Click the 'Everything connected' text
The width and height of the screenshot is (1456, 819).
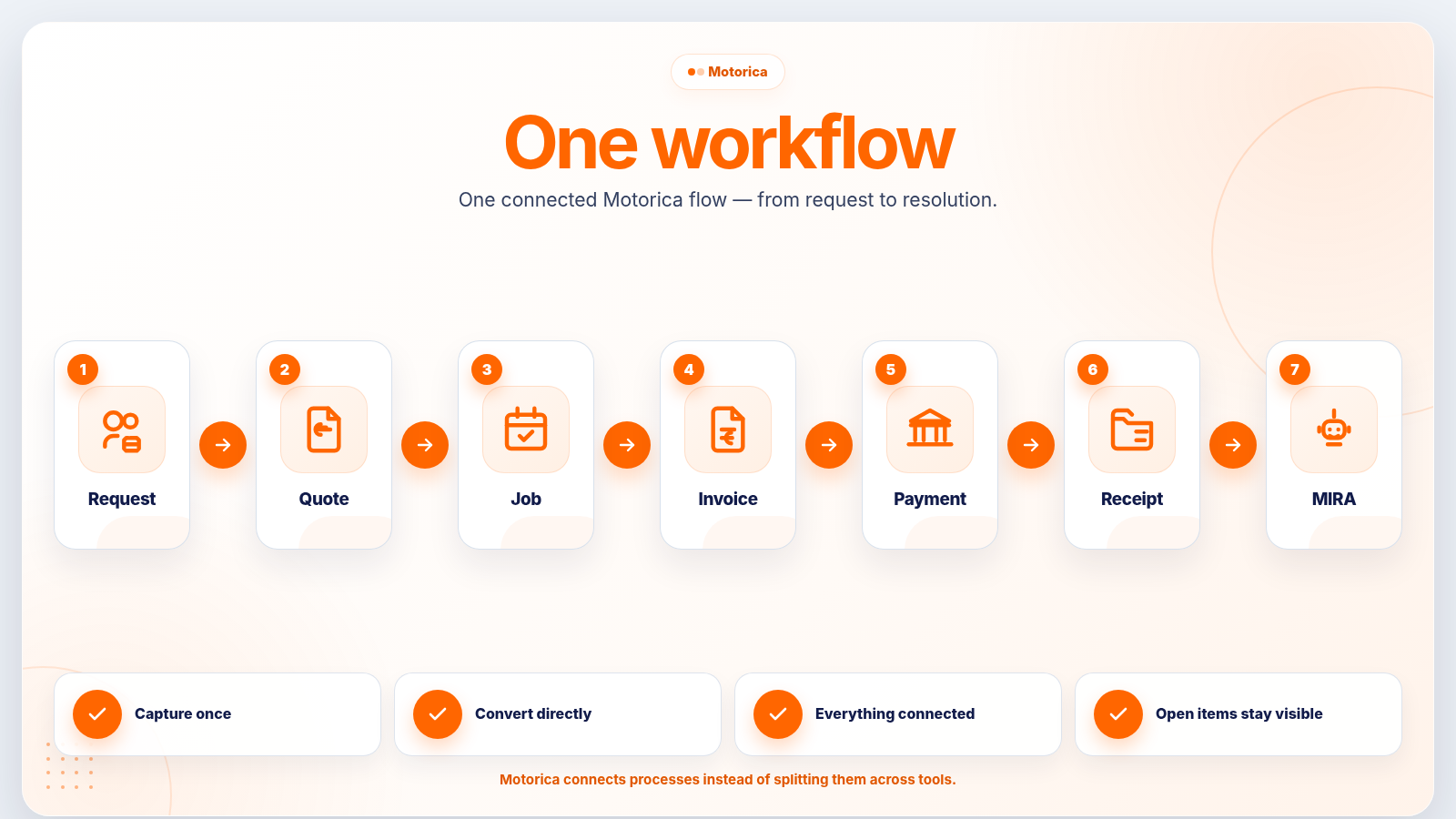coord(895,714)
